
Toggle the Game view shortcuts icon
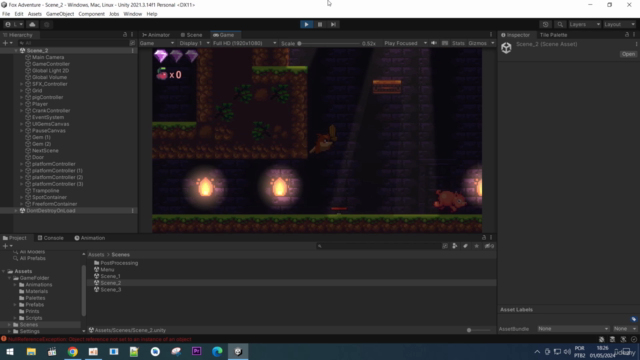pyautogui.click(x=445, y=43)
